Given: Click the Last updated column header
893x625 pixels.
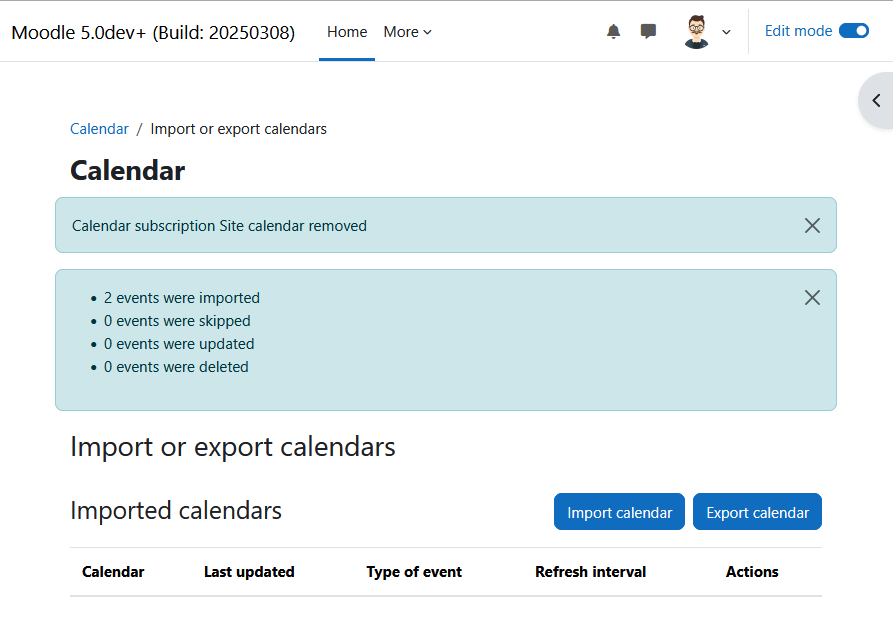Looking at the screenshot, I should pyautogui.click(x=249, y=571).
